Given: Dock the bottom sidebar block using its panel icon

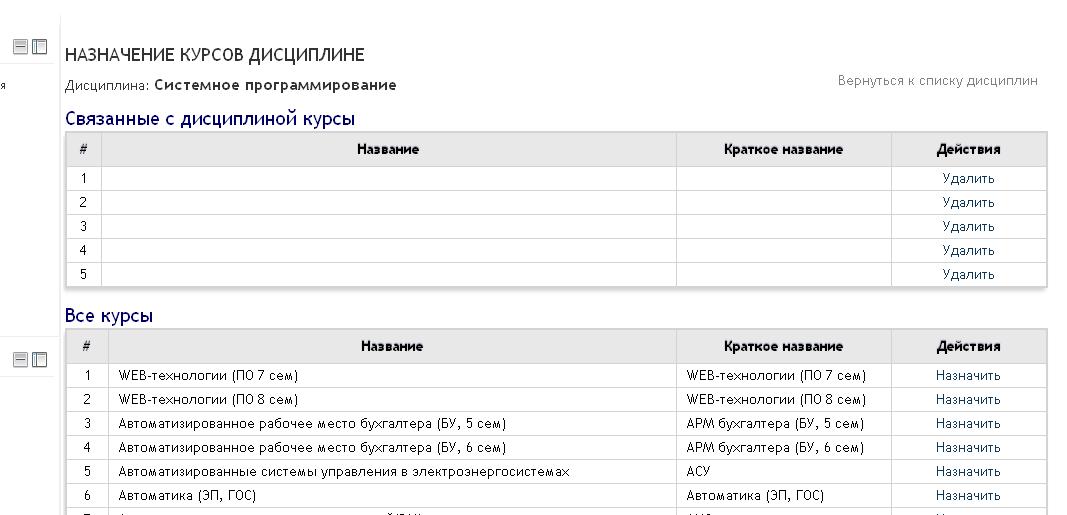Looking at the screenshot, I should coord(40,360).
